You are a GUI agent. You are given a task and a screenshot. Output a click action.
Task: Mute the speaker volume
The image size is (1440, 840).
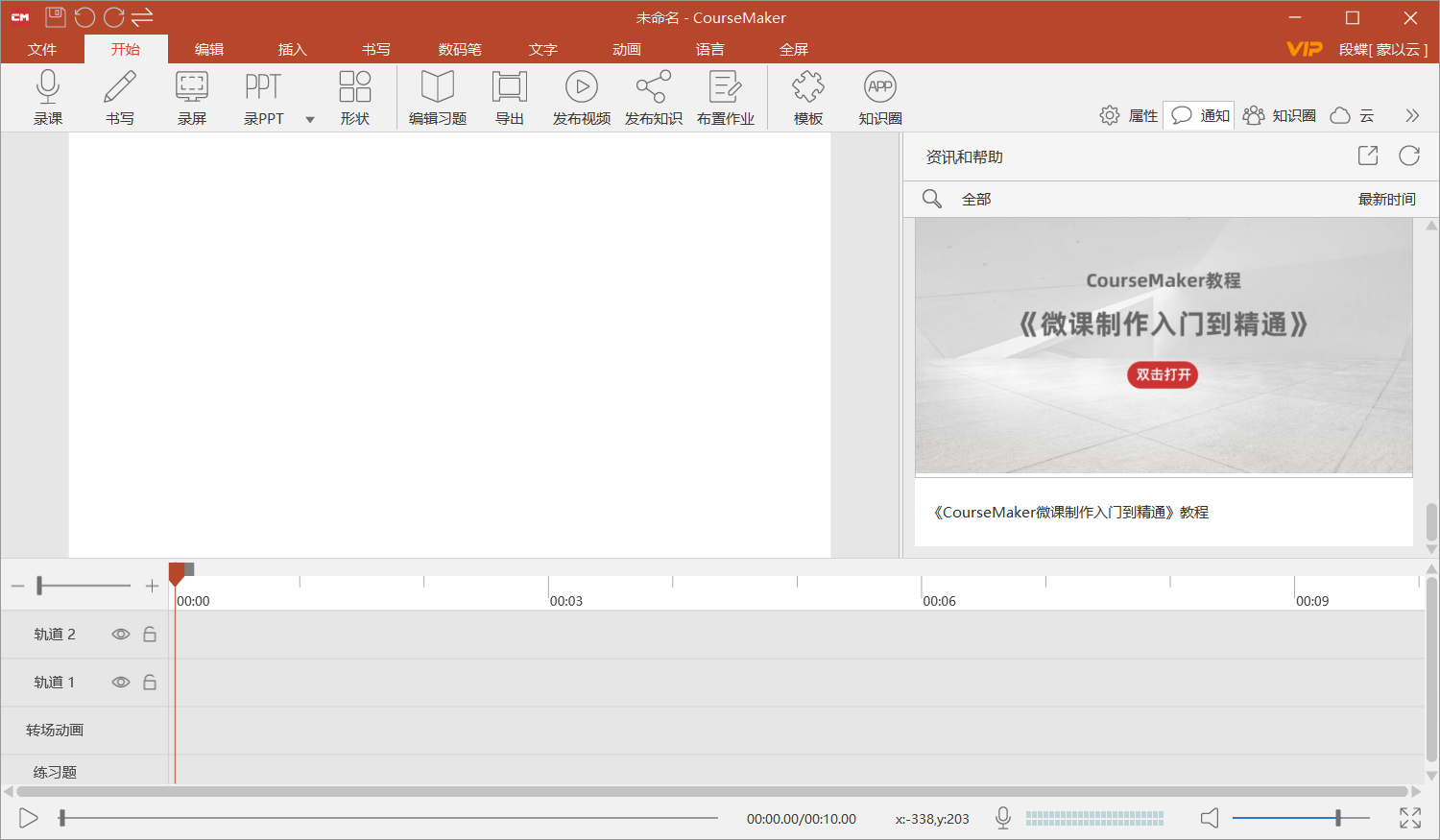click(x=1210, y=818)
